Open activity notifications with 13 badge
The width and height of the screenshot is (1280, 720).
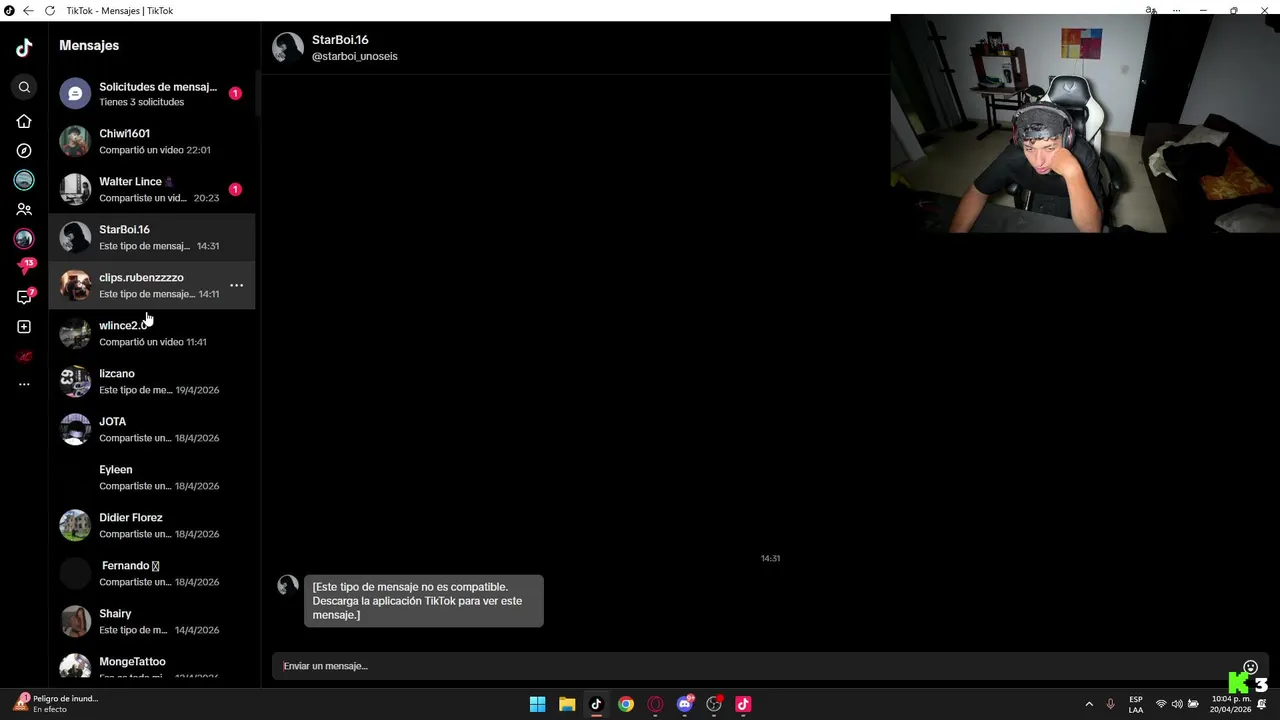(x=24, y=267)
